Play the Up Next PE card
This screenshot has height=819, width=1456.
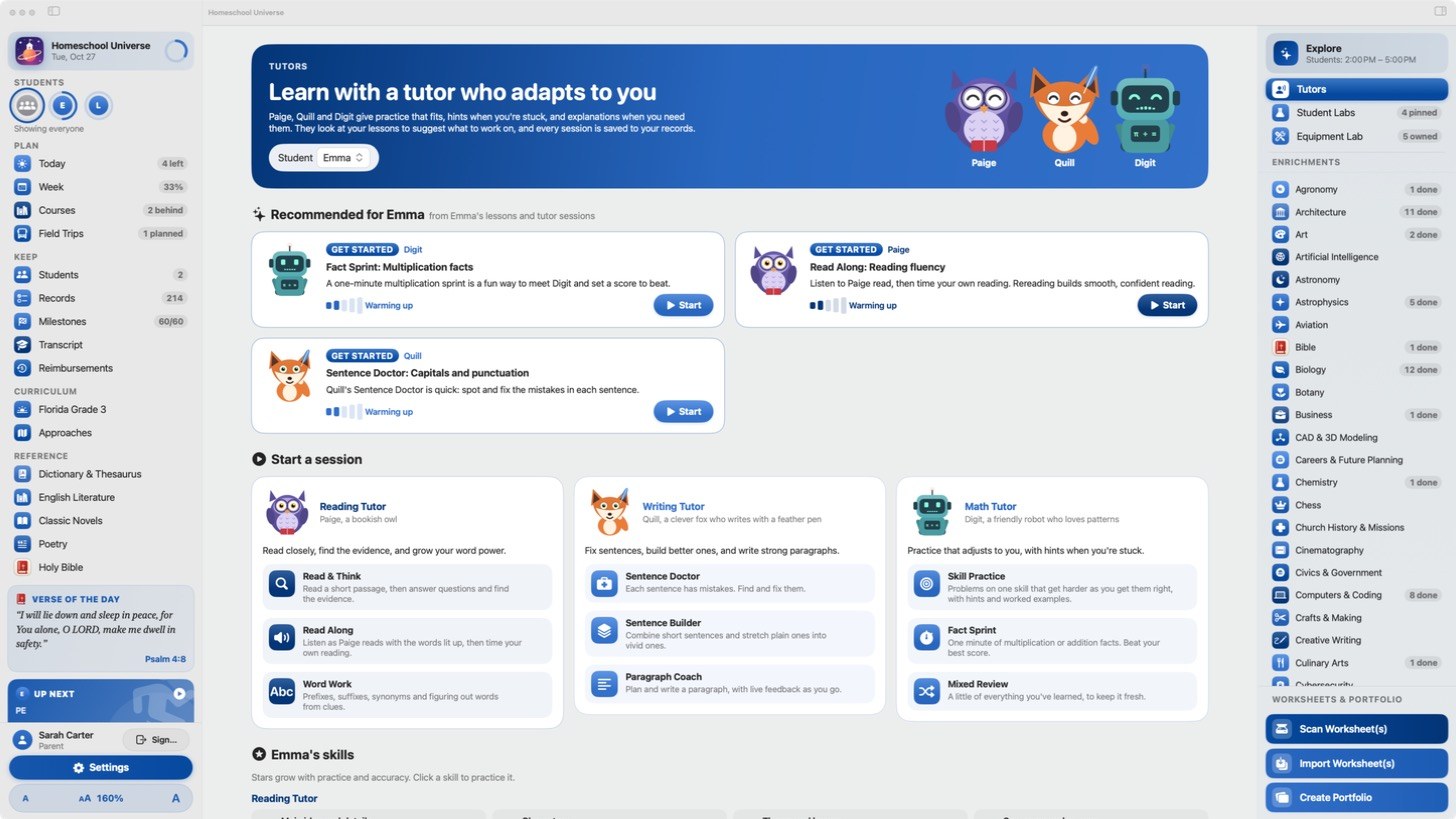click(x=179, y=693)
